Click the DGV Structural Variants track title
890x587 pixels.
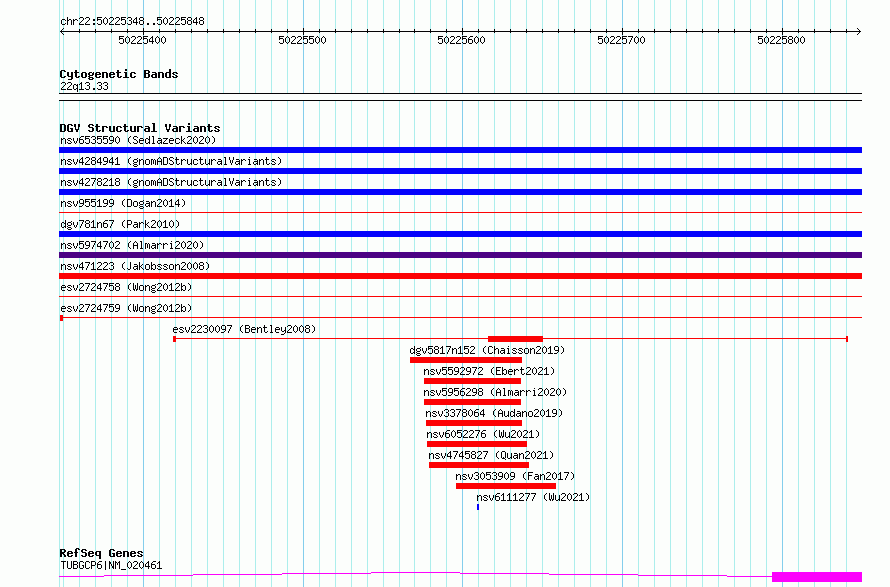(x=140, y=128)
